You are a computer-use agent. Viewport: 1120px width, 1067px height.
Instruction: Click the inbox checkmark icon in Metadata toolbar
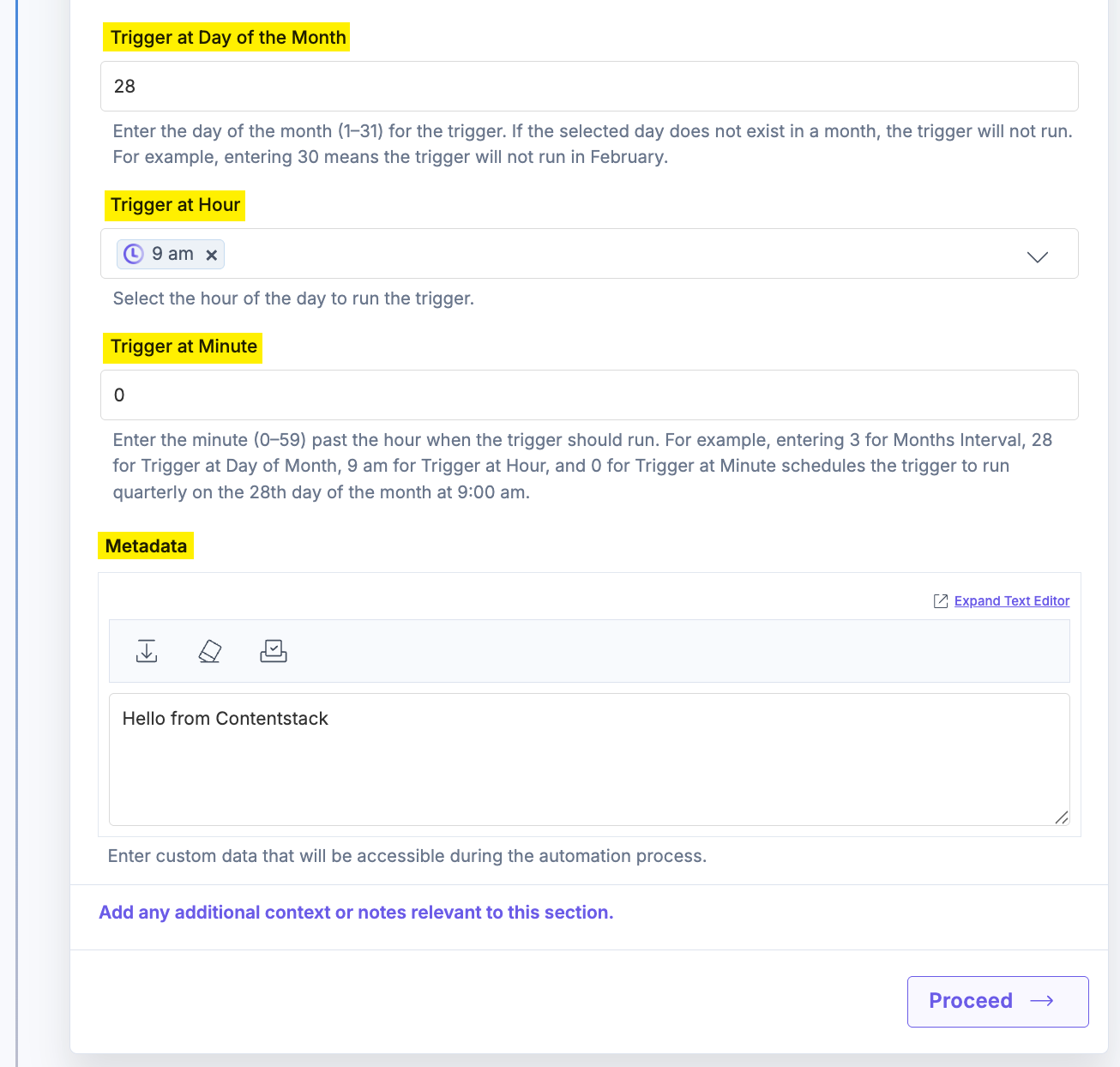click(x=274, y=651)
